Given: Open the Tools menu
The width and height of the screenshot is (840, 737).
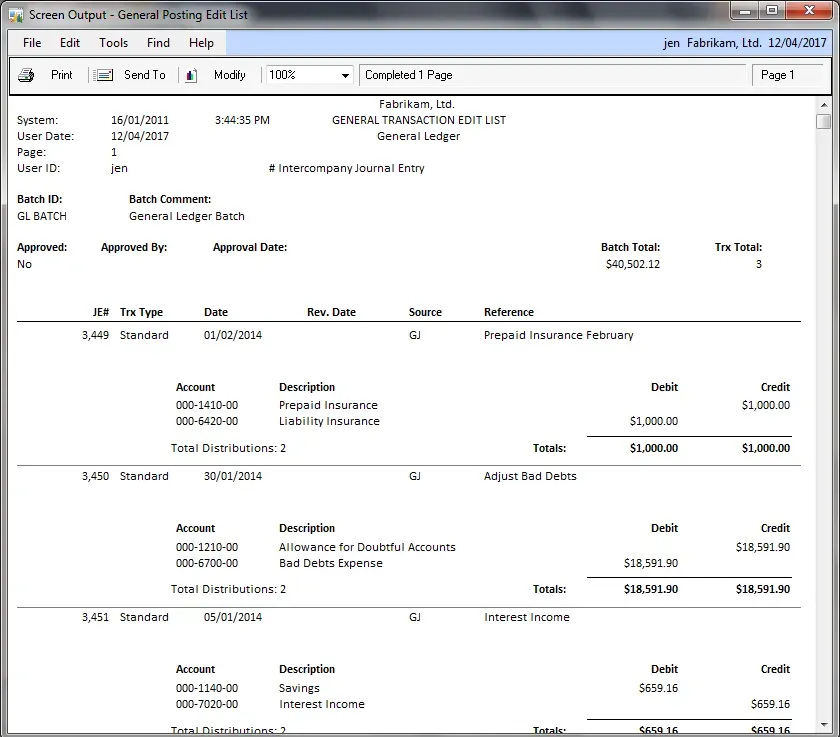Looking at the screenshot, I should [x=113, y=43].
